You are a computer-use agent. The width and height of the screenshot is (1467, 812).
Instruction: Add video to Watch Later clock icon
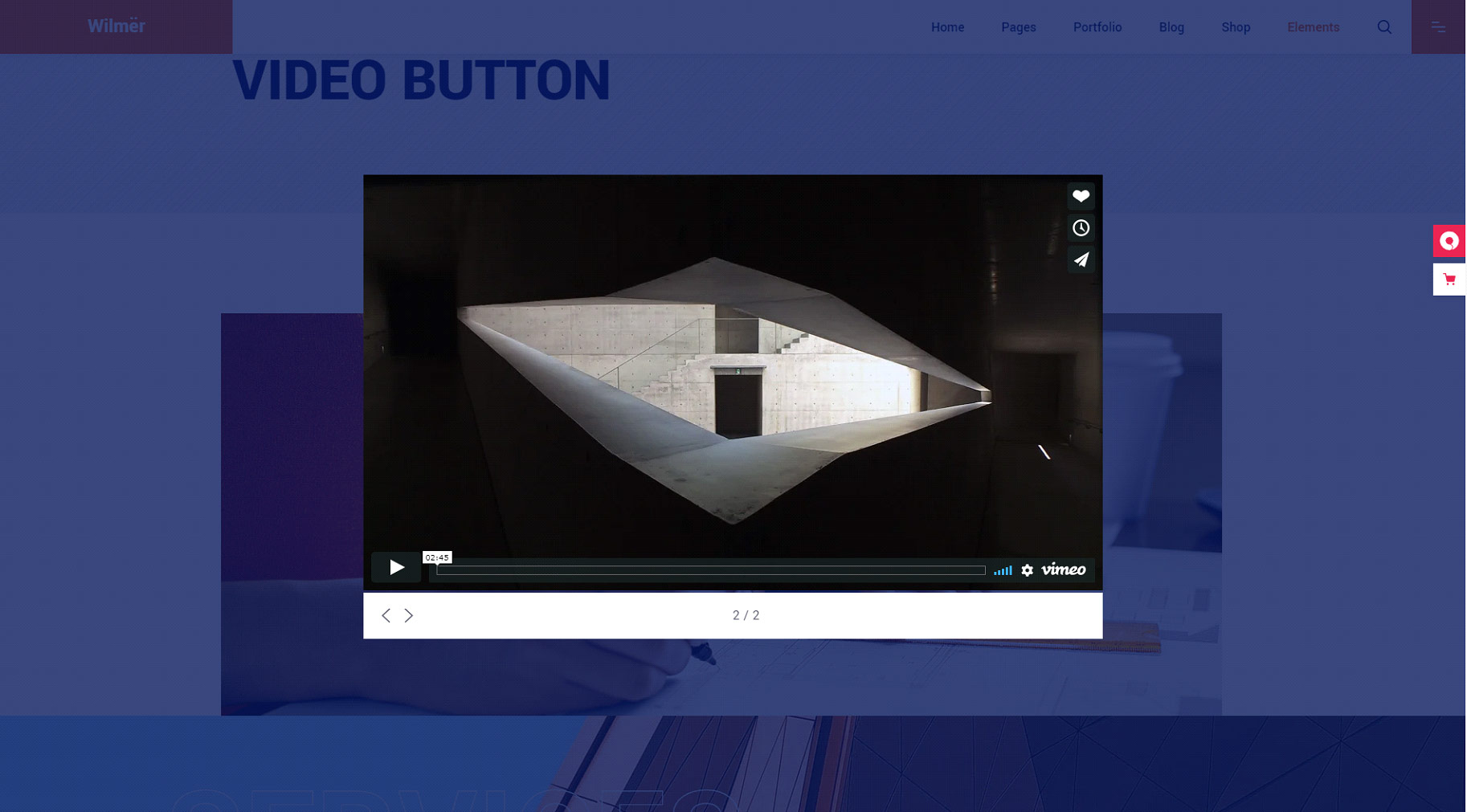[1081, 228]
